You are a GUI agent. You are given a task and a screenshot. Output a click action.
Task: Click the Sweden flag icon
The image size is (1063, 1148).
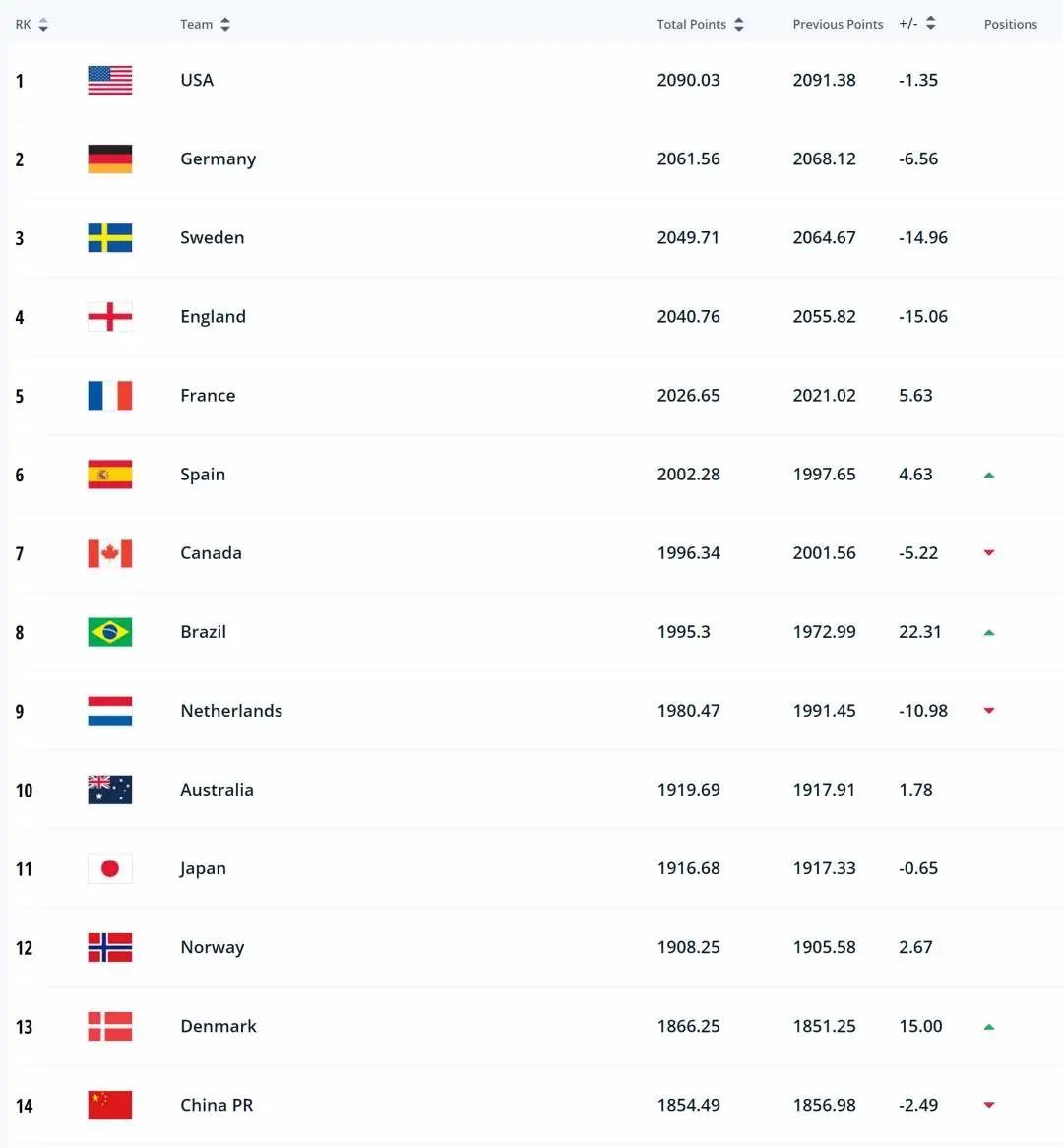(110, 238)
